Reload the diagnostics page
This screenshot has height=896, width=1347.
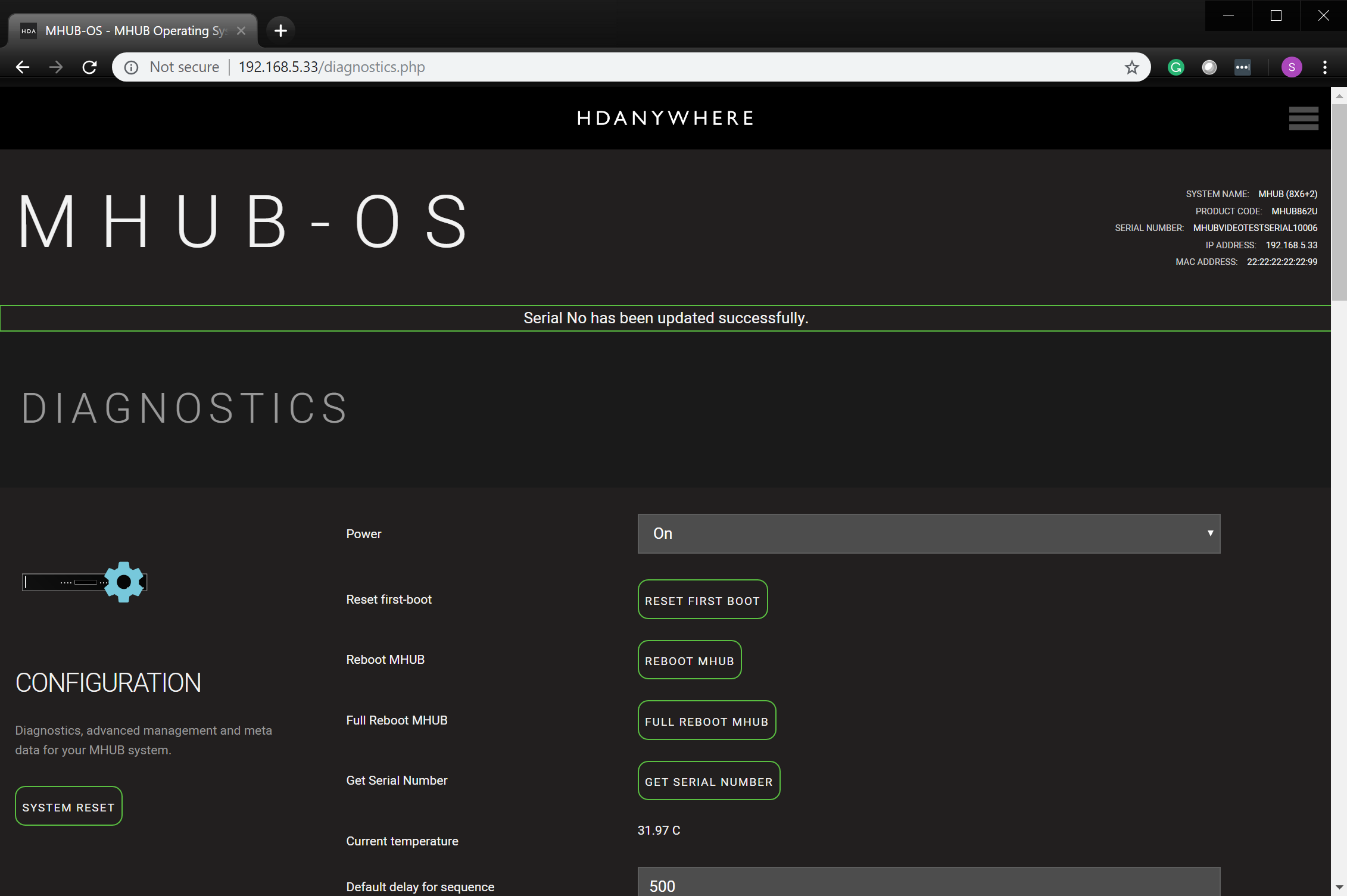[89, 67]
